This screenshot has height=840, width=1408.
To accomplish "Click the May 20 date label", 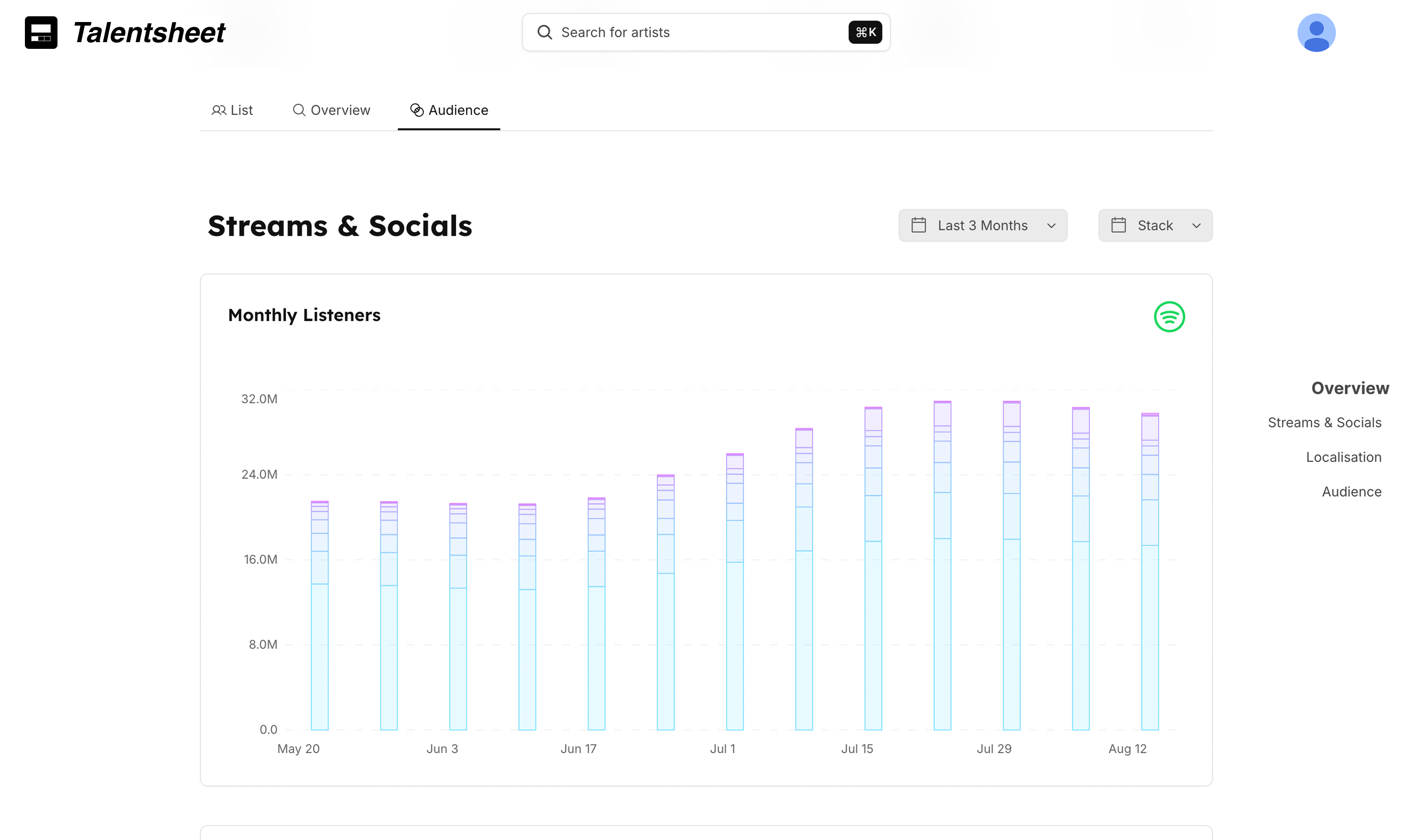I will click(298, 749).
